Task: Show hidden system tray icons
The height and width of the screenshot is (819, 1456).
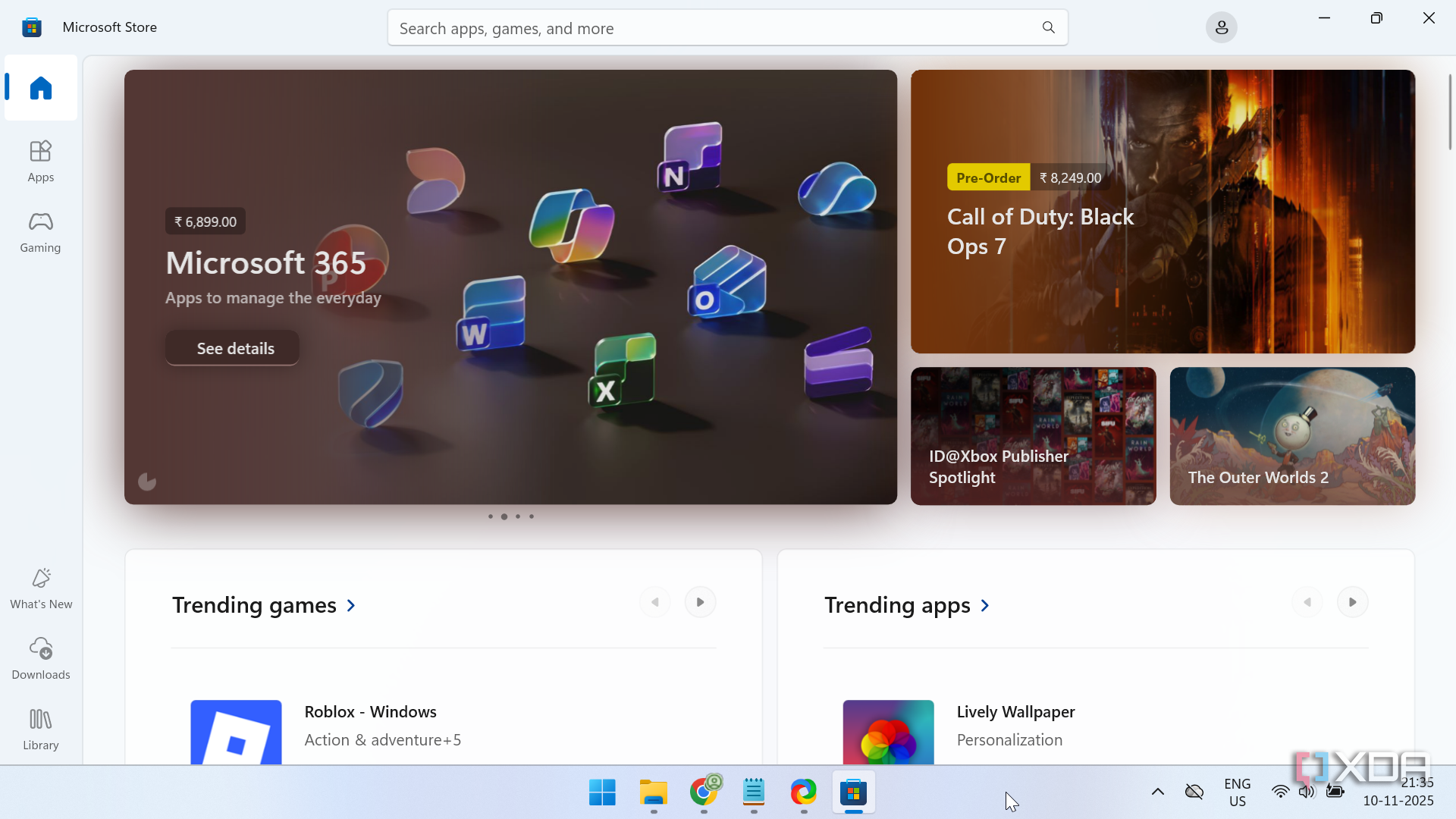Action: point(1157,792)
